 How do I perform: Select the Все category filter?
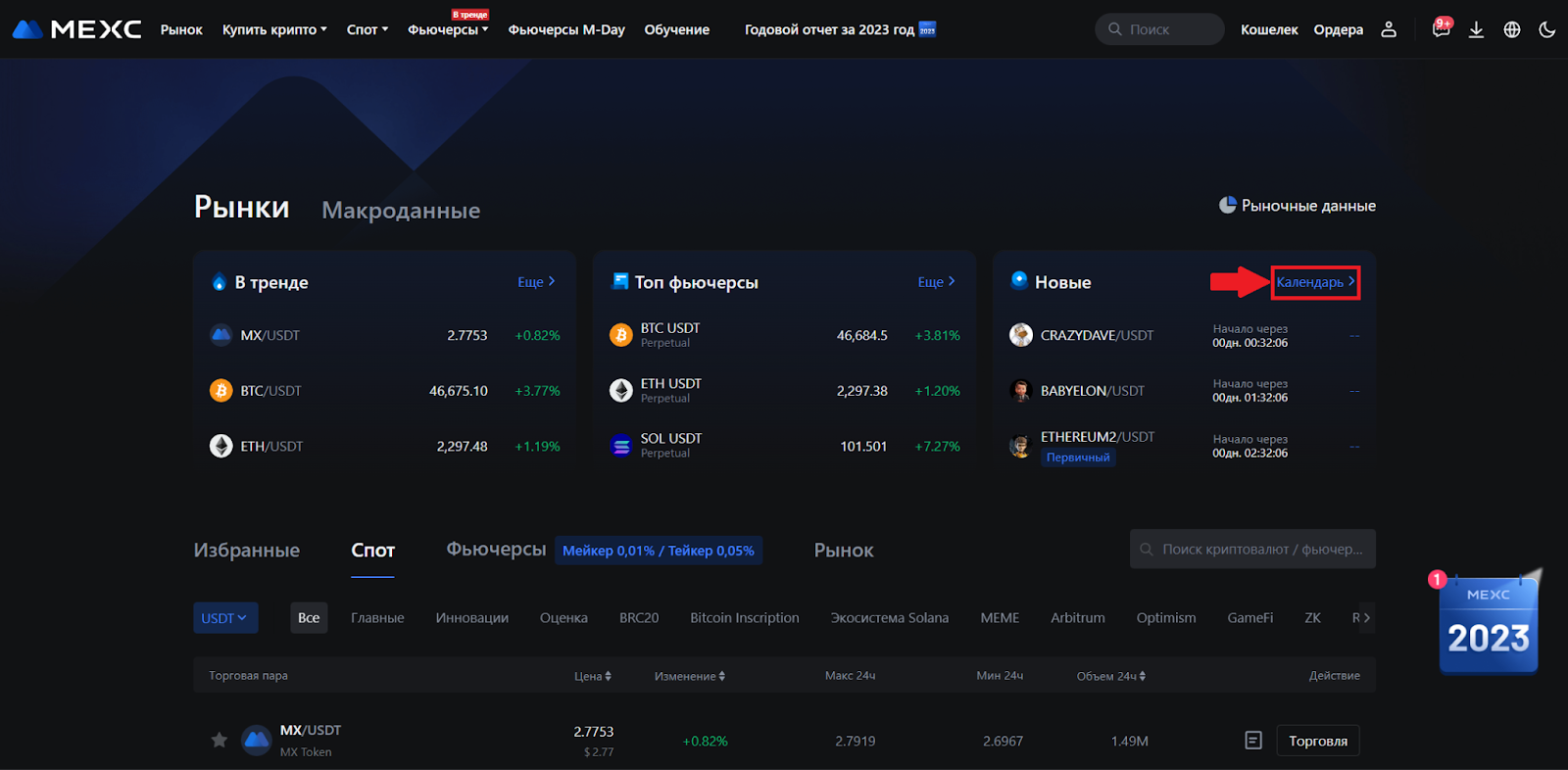coord(309,617)
